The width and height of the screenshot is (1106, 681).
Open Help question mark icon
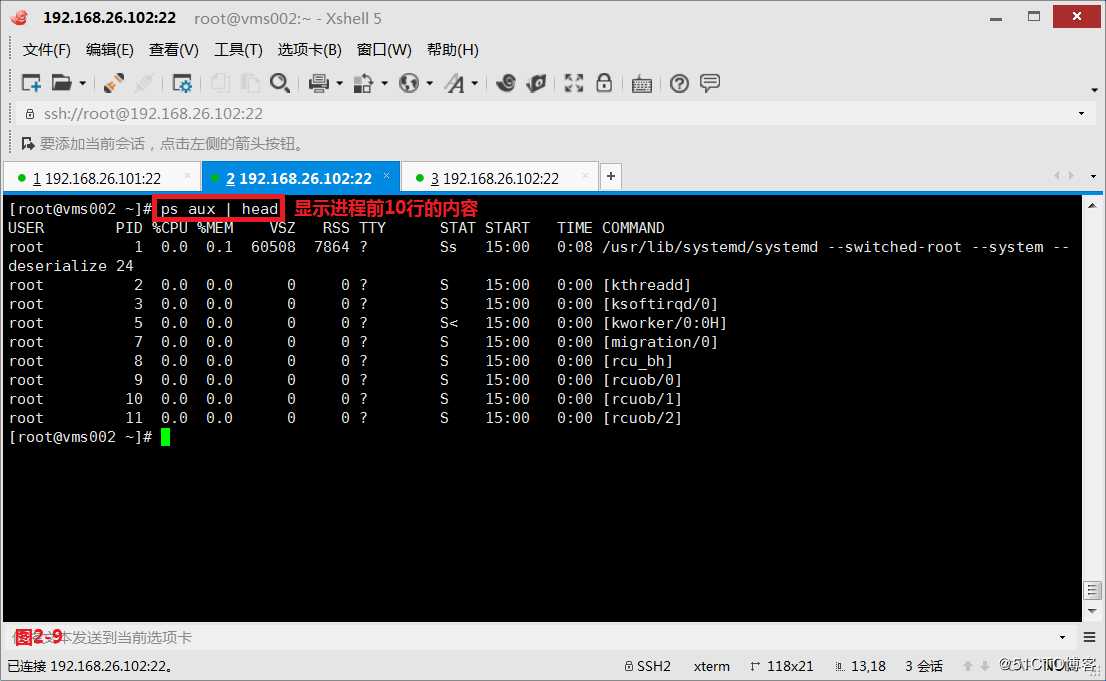679,84
